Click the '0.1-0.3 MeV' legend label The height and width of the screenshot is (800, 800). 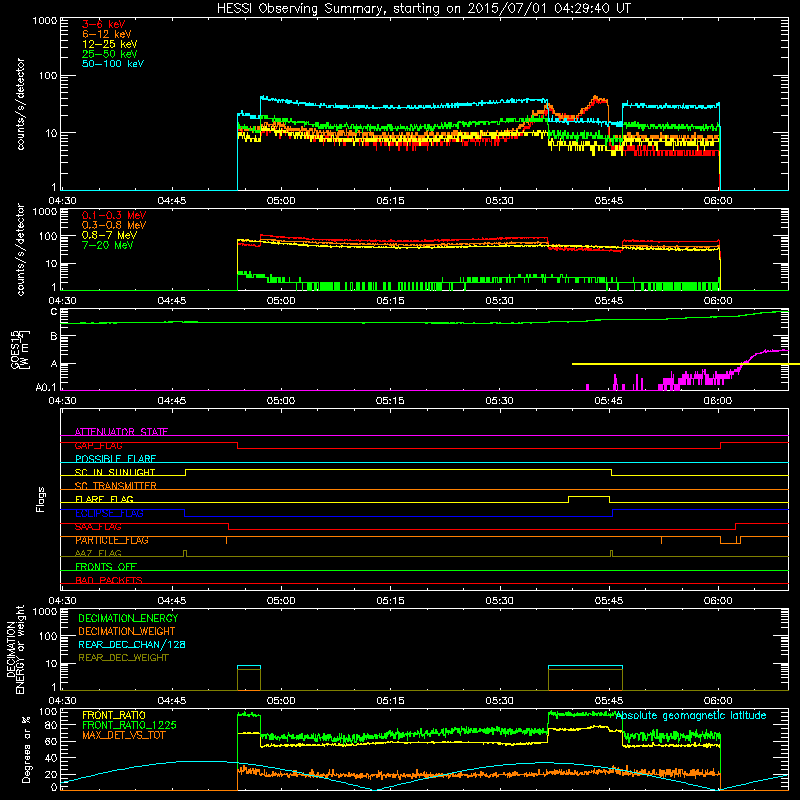pyautogui.click(x=114, y=215)
